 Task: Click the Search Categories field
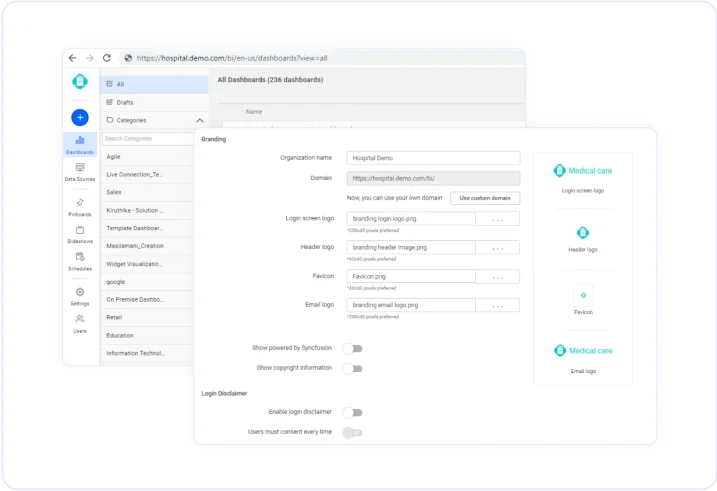pyautogui.click(x=148, y=139)
